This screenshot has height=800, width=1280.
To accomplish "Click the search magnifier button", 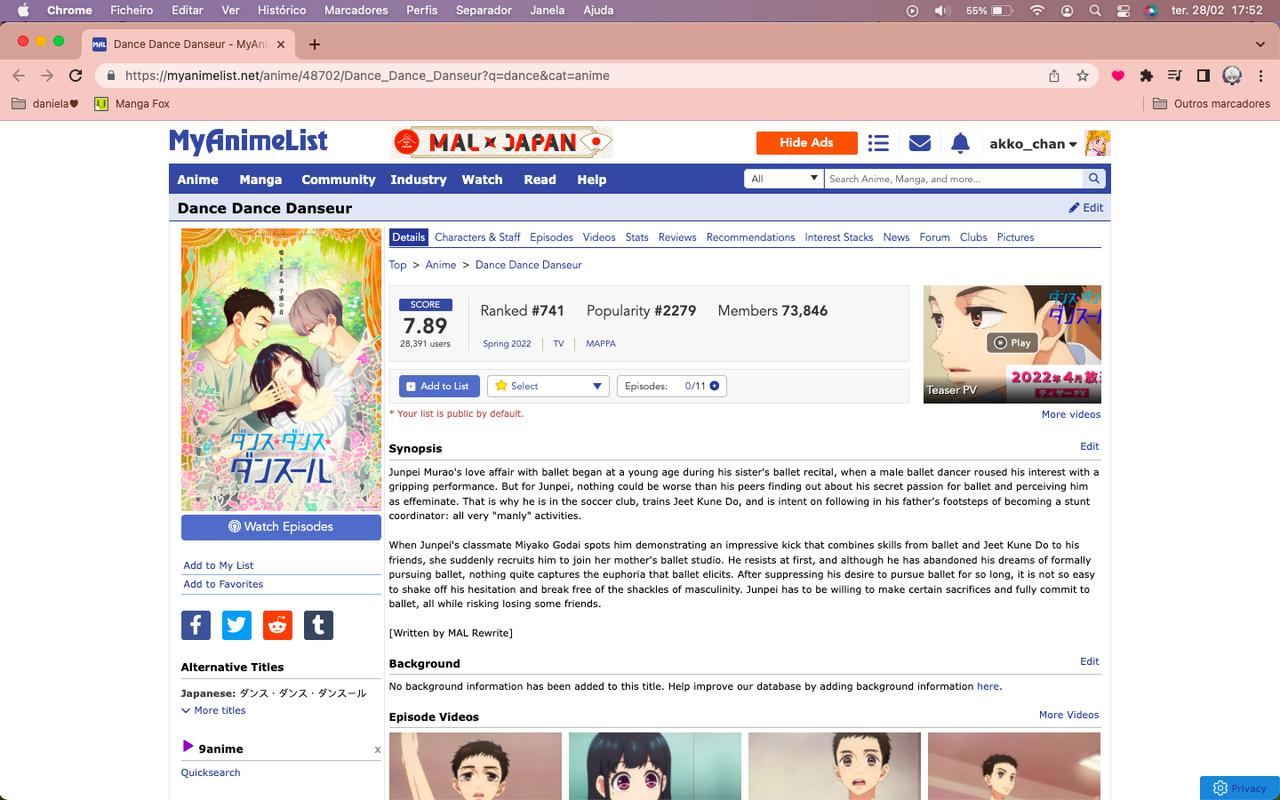I will point(1096,179).
